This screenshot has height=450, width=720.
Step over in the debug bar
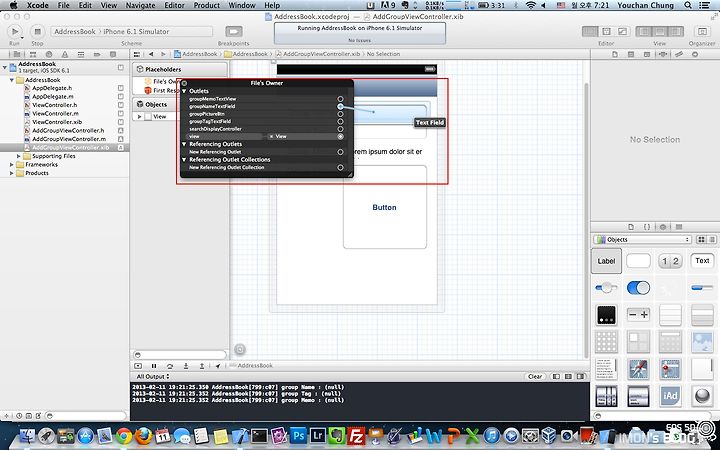pyautogui.click(x=170, y=366)
